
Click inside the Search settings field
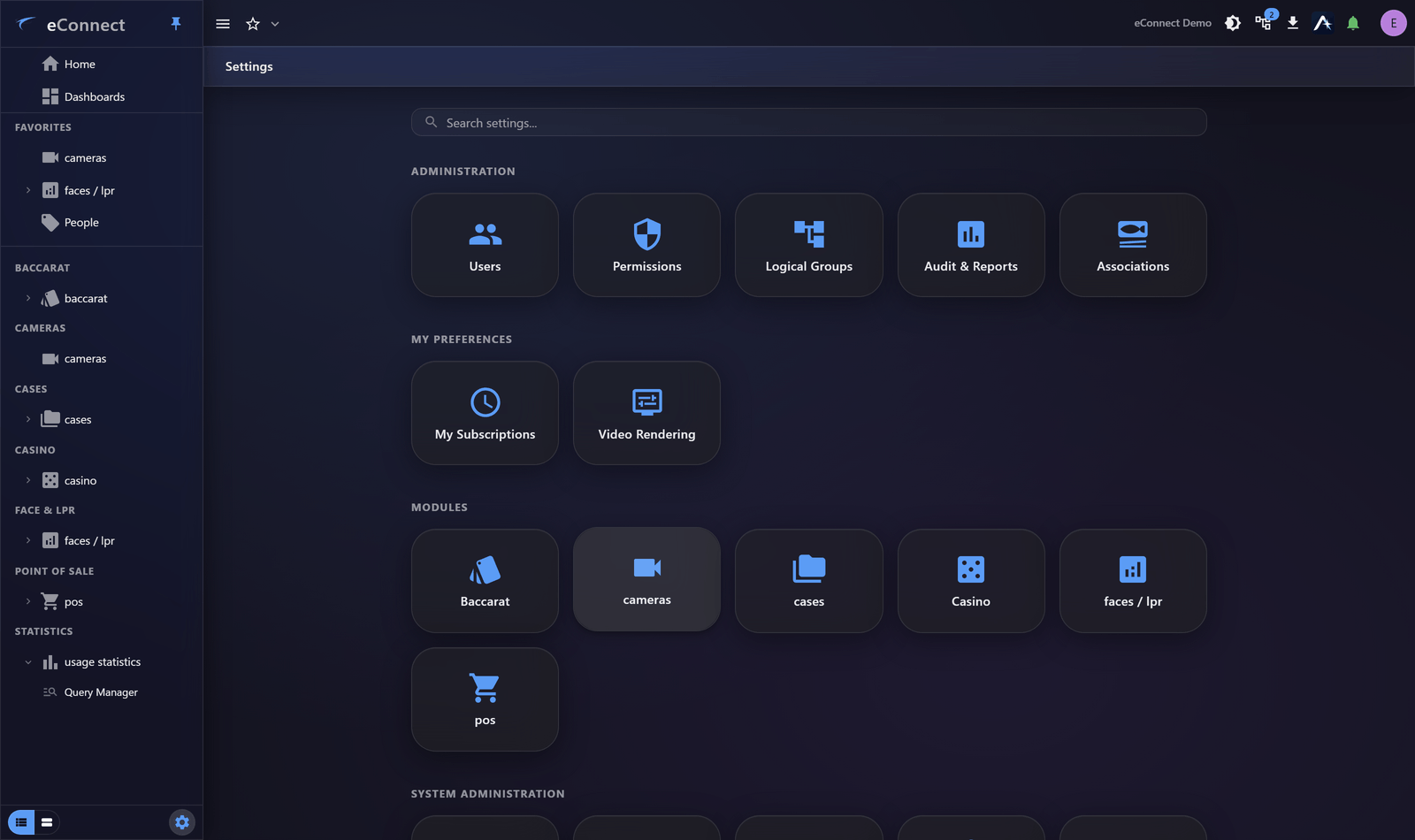(x=808, y=122)
